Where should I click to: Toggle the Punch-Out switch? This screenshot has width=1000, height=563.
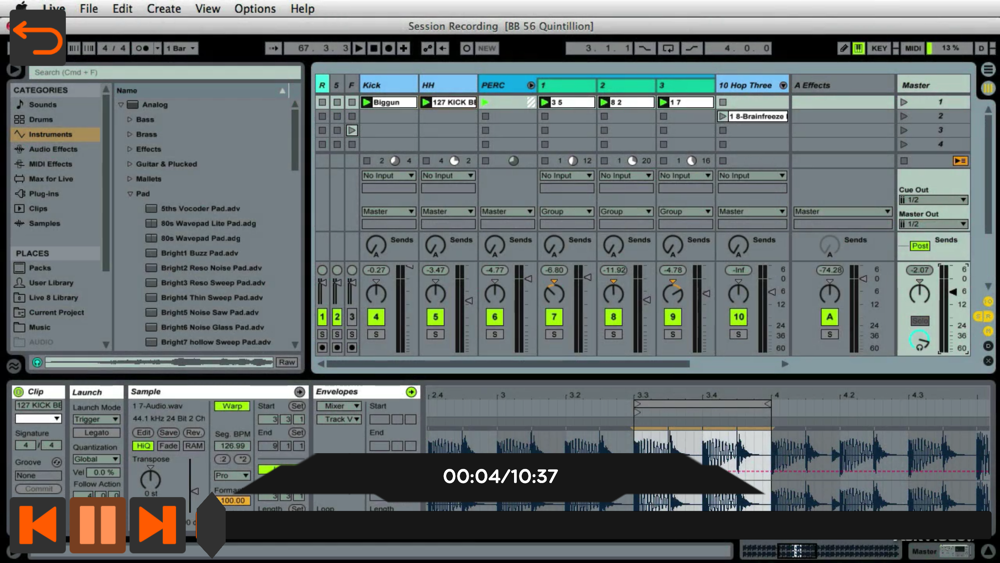click(691, 48)
